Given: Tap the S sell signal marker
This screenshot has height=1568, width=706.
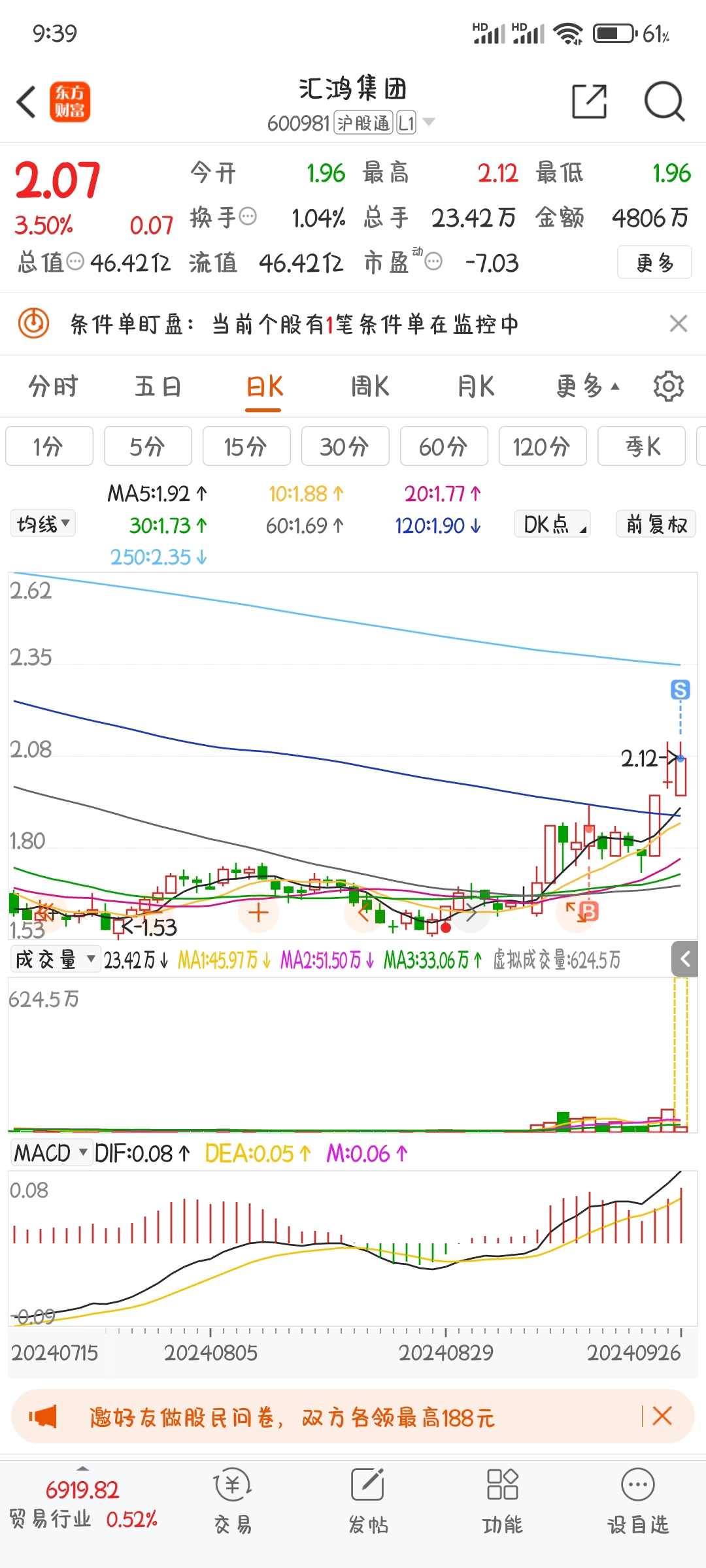Looking at the screenshot, I should click(681, 689).
